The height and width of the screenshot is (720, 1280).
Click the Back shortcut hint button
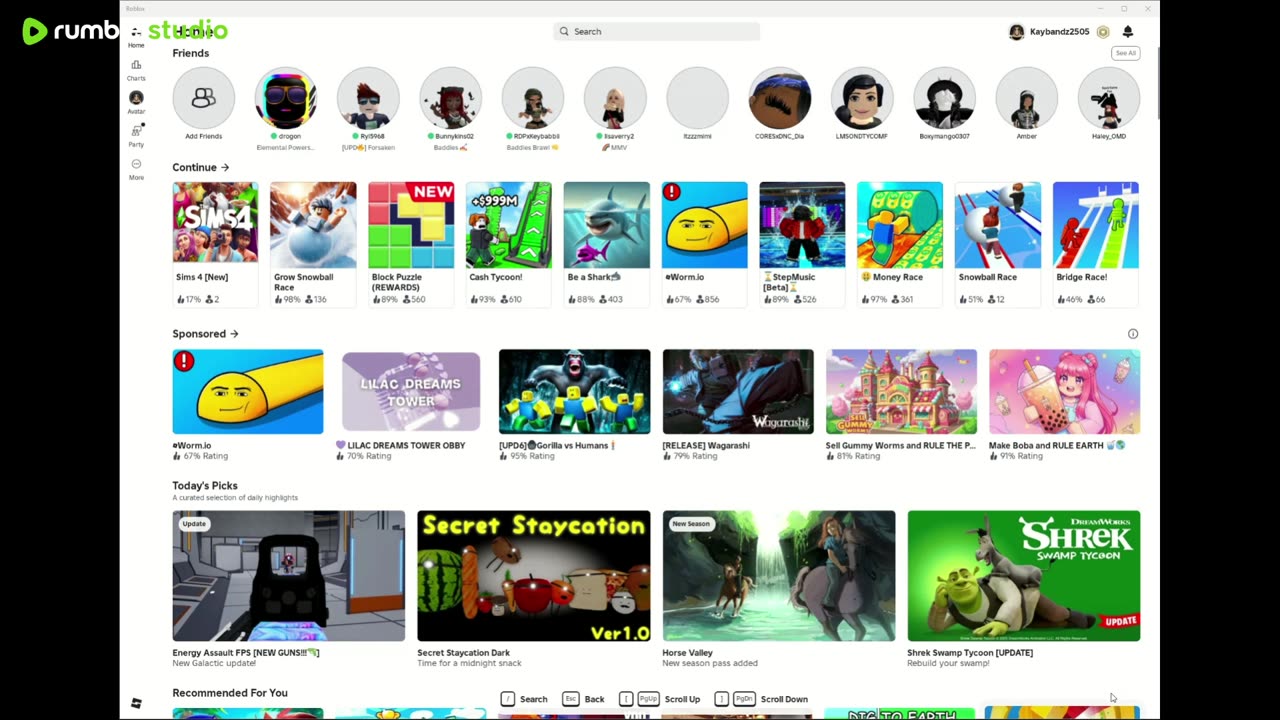coord(584,699)
